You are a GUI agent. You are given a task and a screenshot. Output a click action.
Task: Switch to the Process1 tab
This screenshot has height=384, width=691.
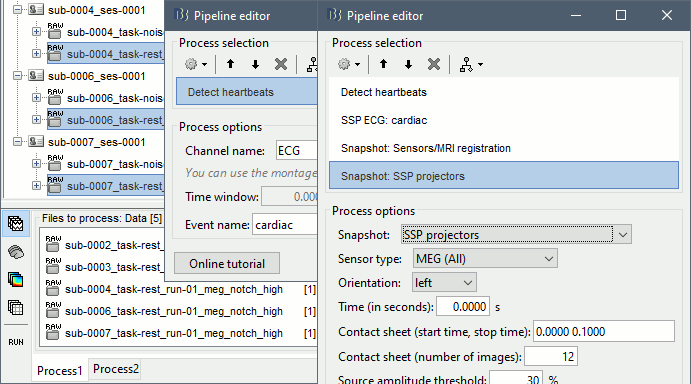point(59,371)
